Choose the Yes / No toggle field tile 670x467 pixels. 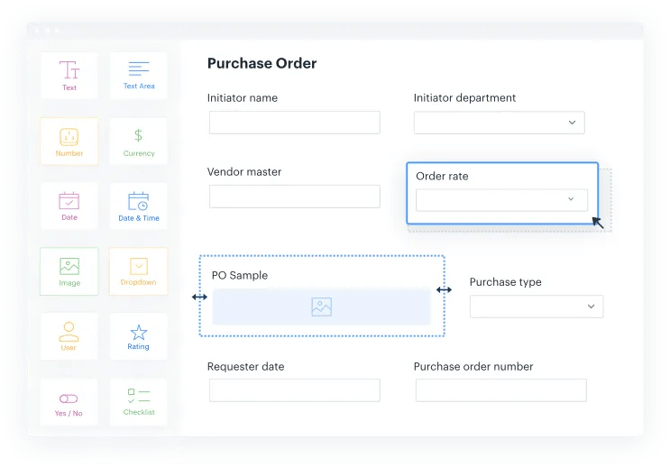(69, 402)
